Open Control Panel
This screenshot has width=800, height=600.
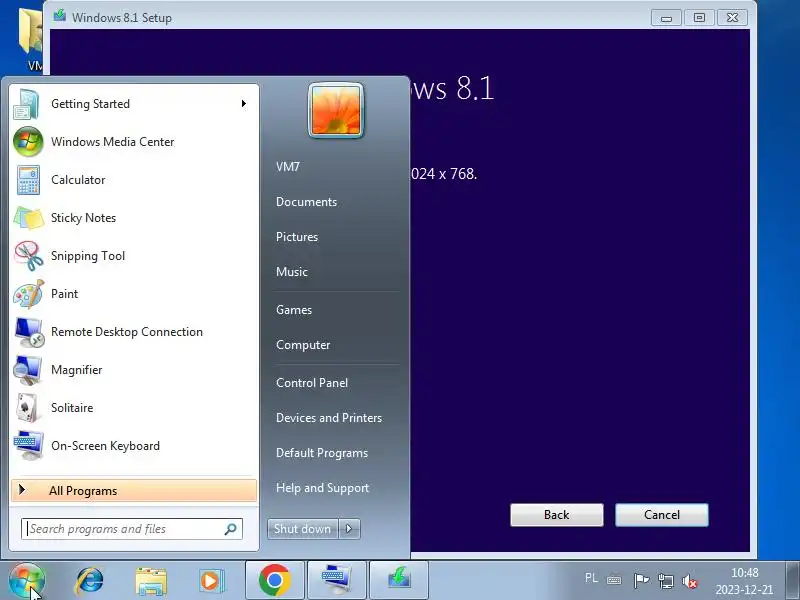tap(312, 383)
